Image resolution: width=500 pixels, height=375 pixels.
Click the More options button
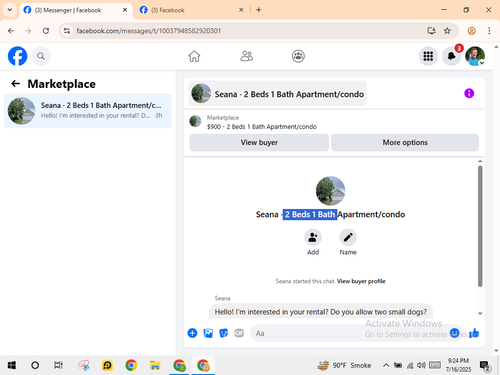(x=405, y=143)
